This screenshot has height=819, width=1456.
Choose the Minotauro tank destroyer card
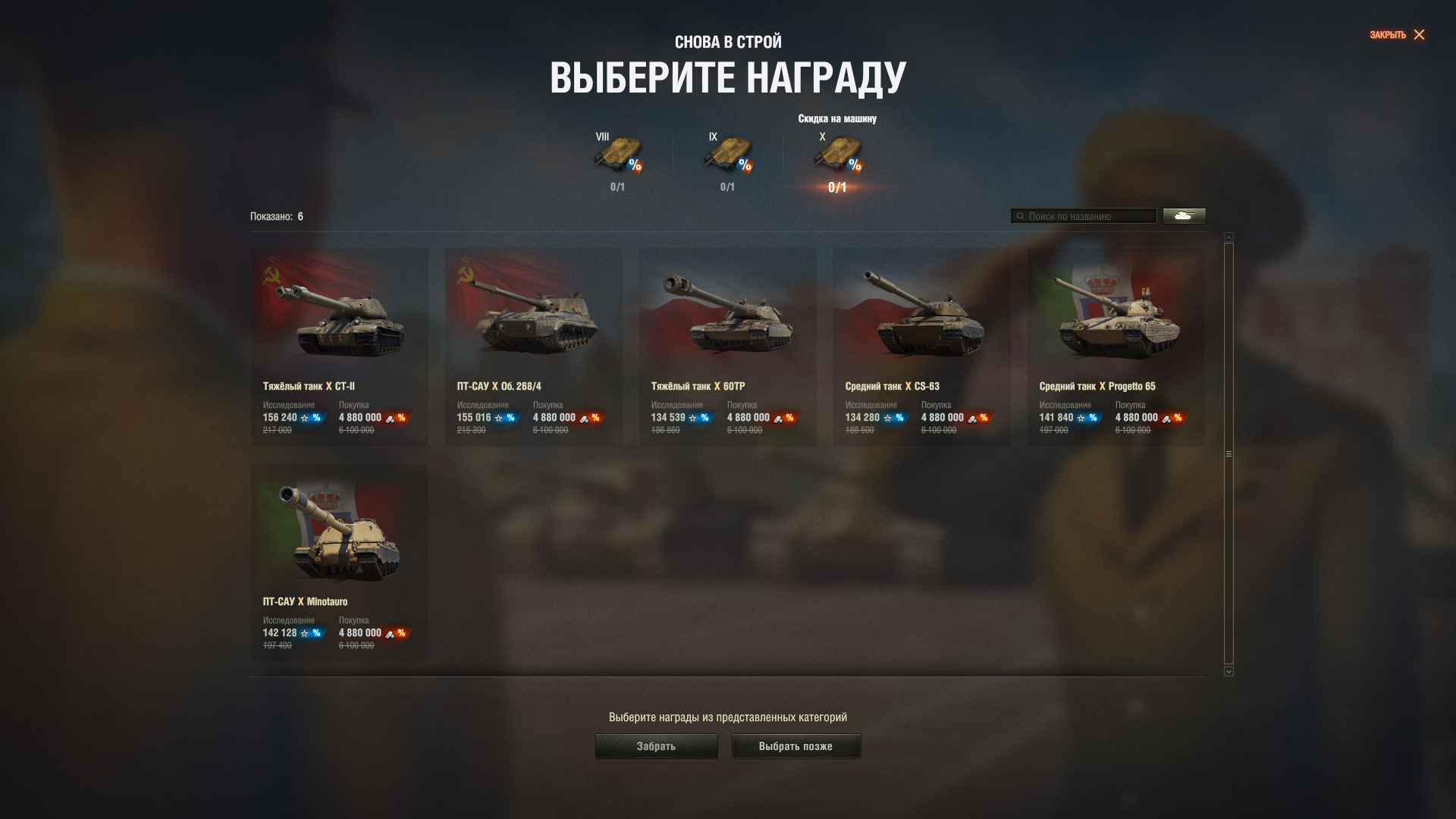[x=340, y=563]
